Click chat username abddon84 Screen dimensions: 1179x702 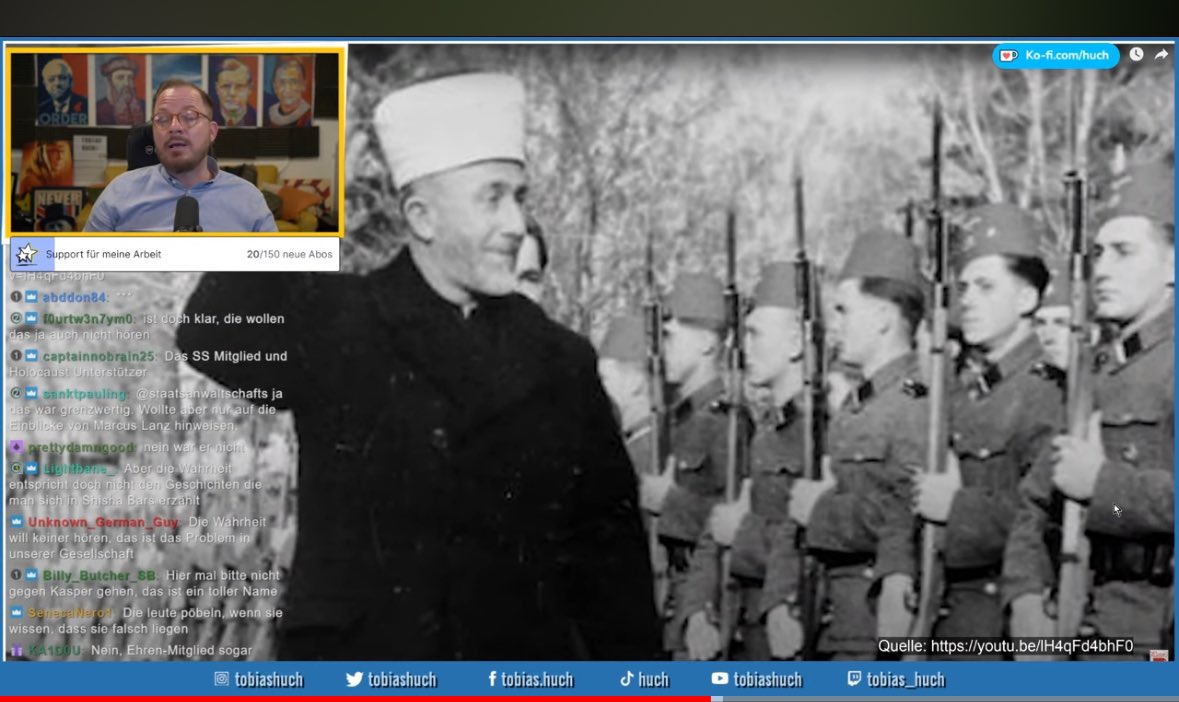click(74, 297)
